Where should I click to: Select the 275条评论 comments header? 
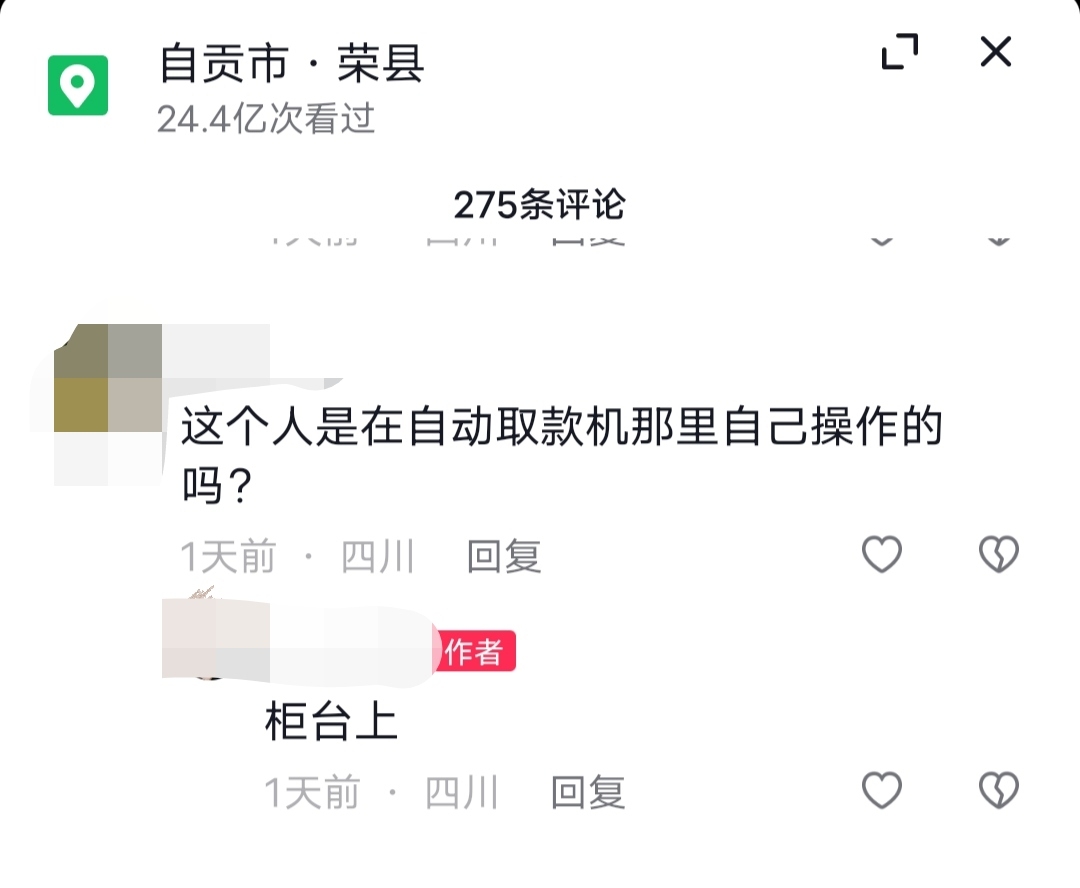click(539, 205)
